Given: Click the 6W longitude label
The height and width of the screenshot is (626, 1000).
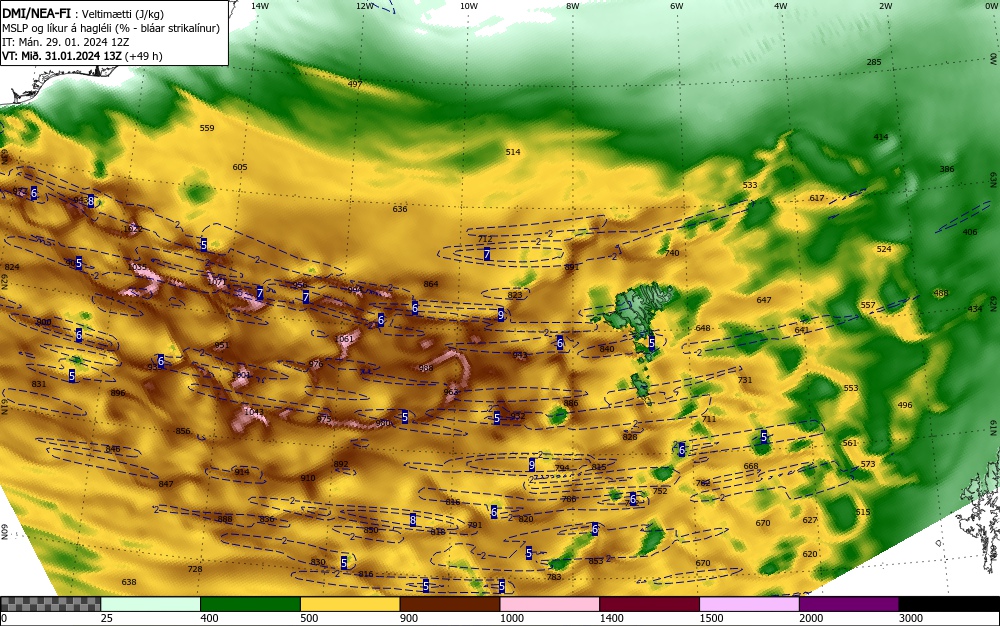Looking at the screenshot, I should [677, 6].
